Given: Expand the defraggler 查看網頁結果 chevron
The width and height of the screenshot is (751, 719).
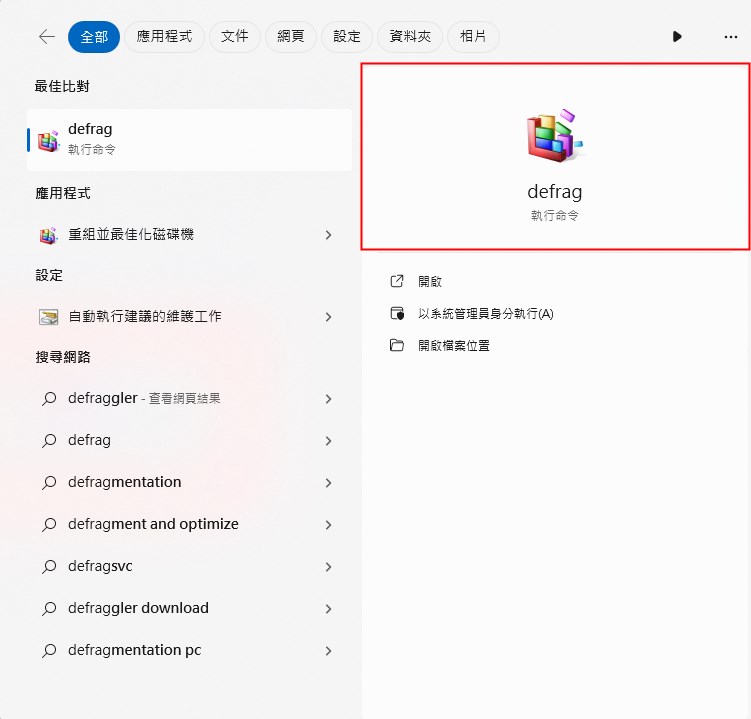Looking at the screenshot, I should [328, 399].
